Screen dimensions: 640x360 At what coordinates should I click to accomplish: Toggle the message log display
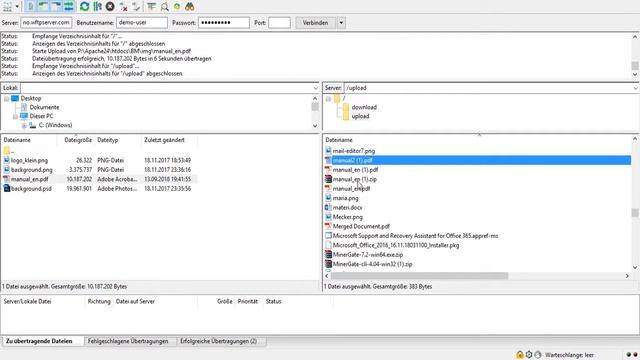[31, 7]
